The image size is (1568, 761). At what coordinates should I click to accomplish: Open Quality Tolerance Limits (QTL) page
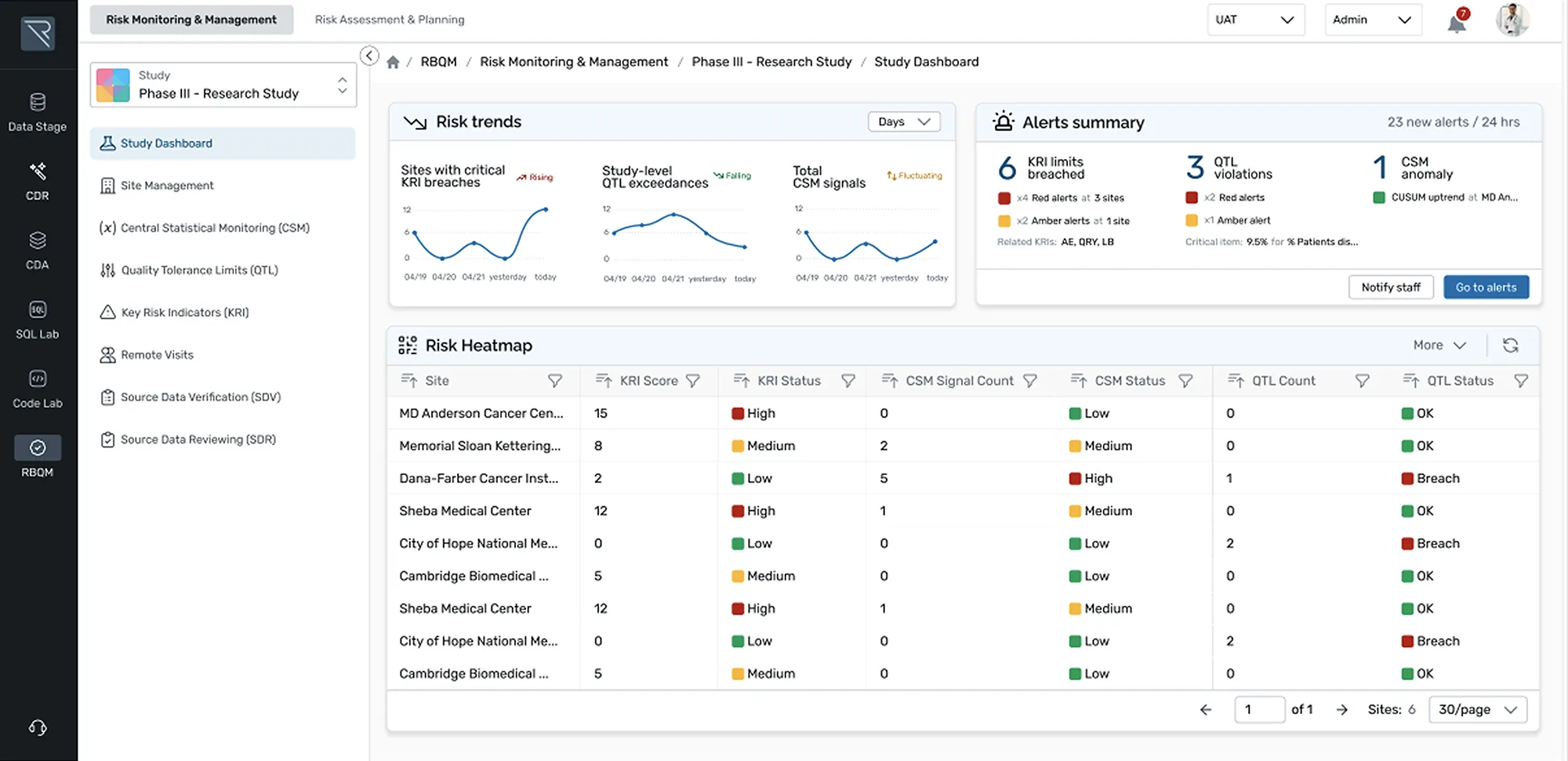click(199, 270)
